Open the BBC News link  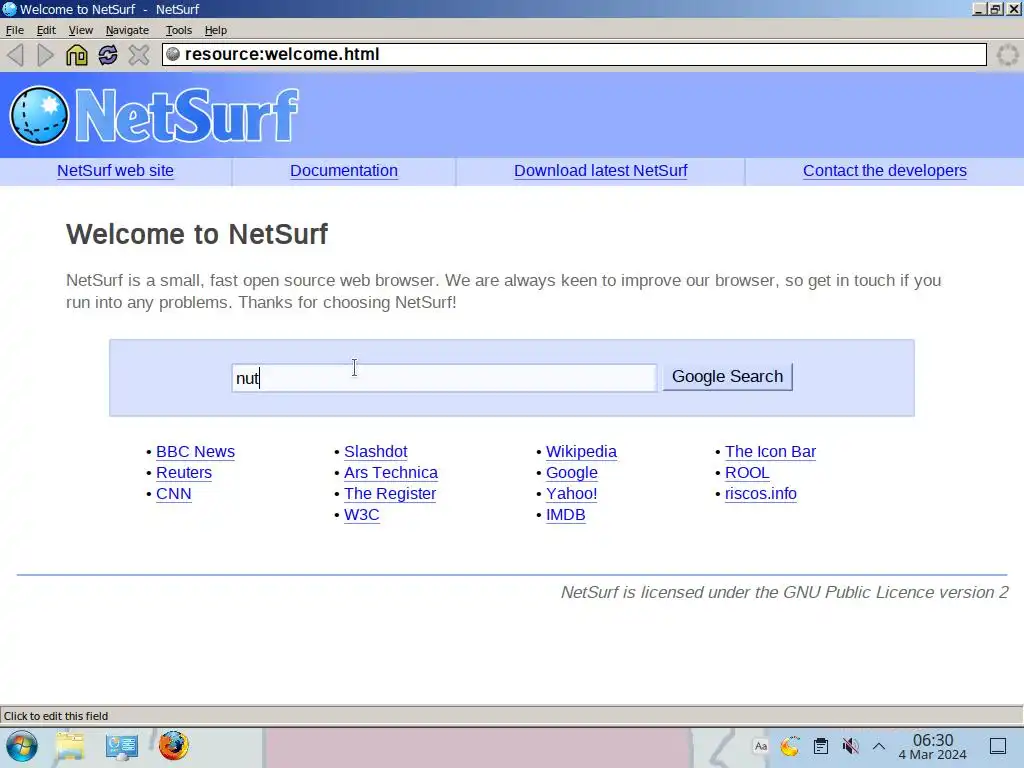(195, 451)
